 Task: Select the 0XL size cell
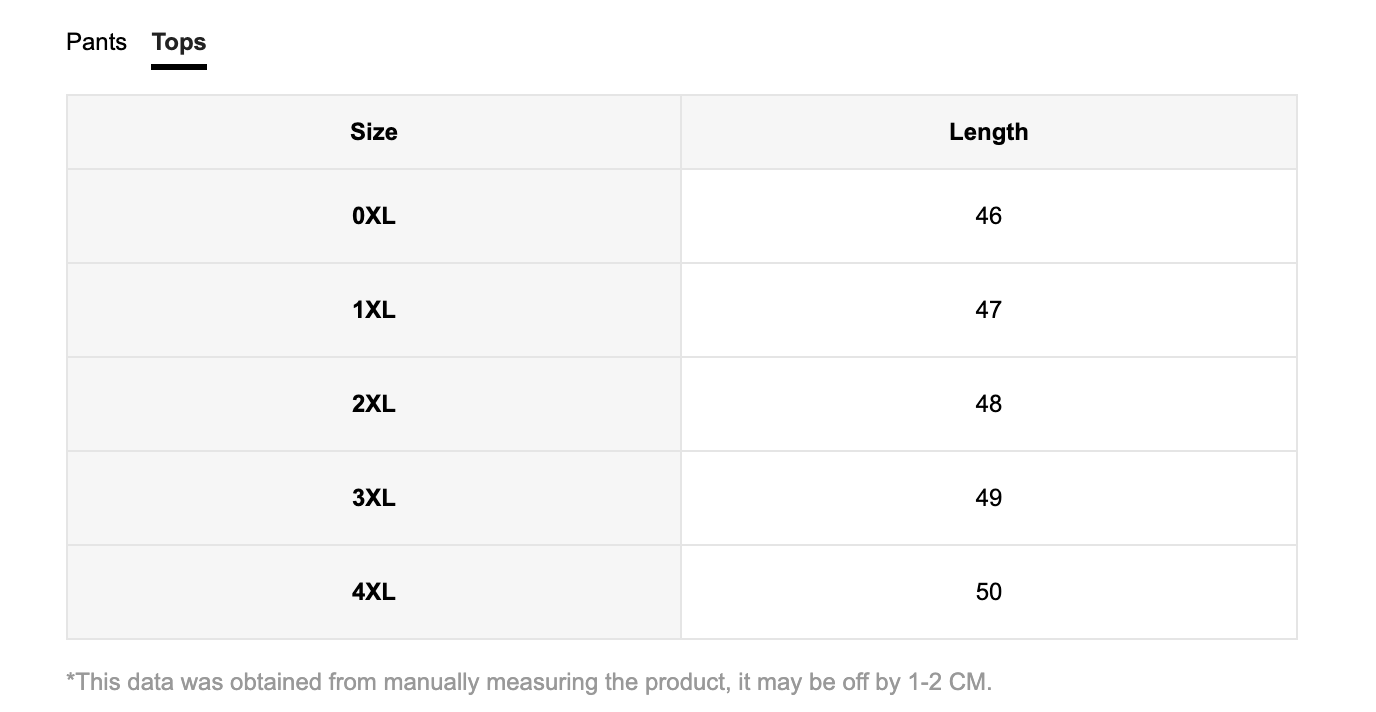pyautogui.click(x=374, y=216)
